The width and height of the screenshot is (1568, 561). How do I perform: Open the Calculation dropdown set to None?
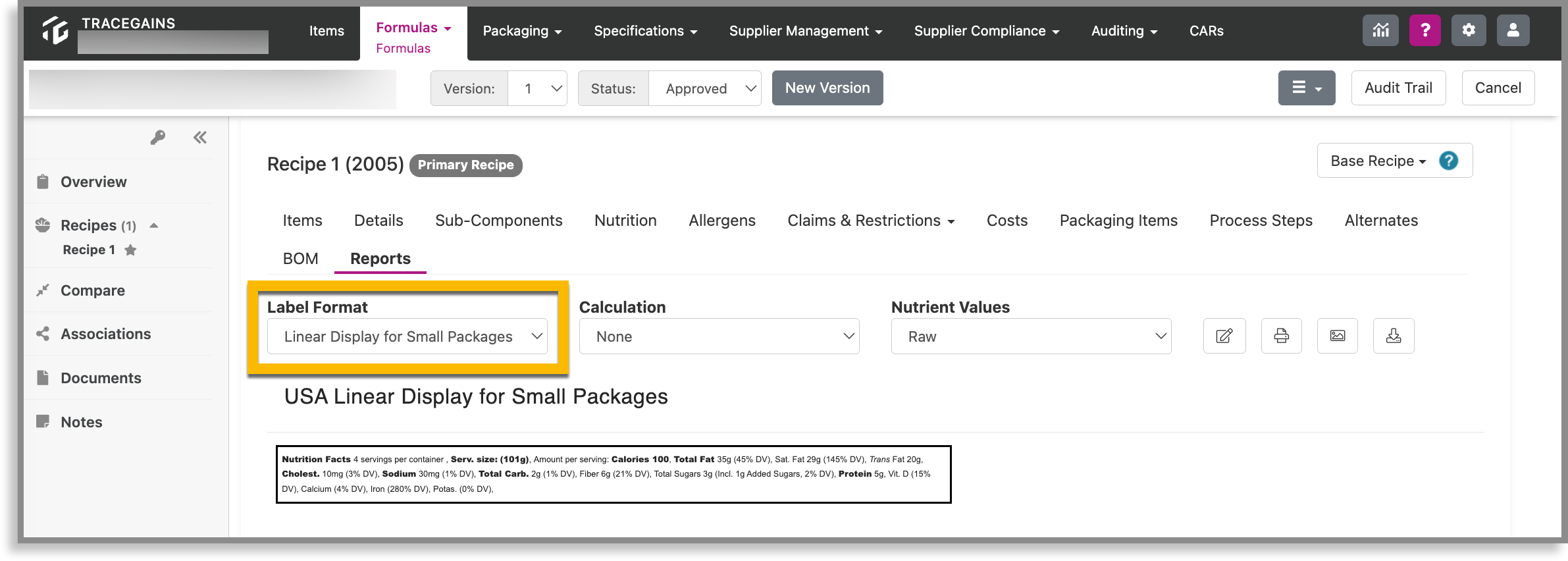coord(719,336)
